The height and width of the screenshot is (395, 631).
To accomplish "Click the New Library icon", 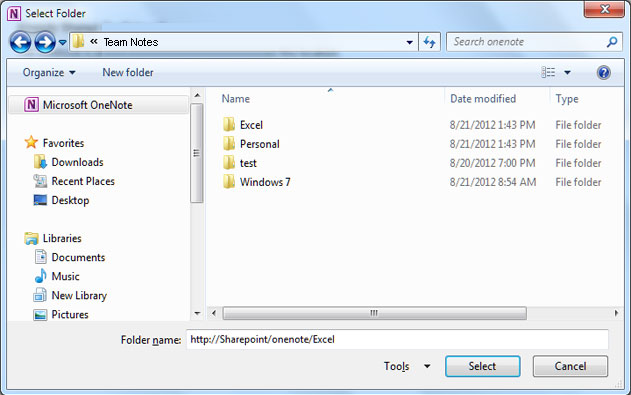I will tap(40, 295).
